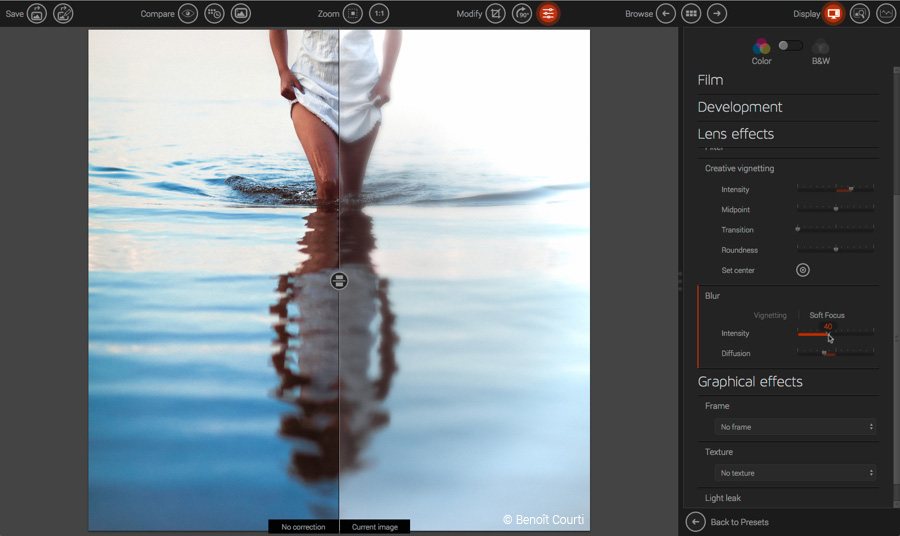This screenshot has width=900, height=536.
Task: Click the Set center target icon
Action: click(x=802, y=270)
